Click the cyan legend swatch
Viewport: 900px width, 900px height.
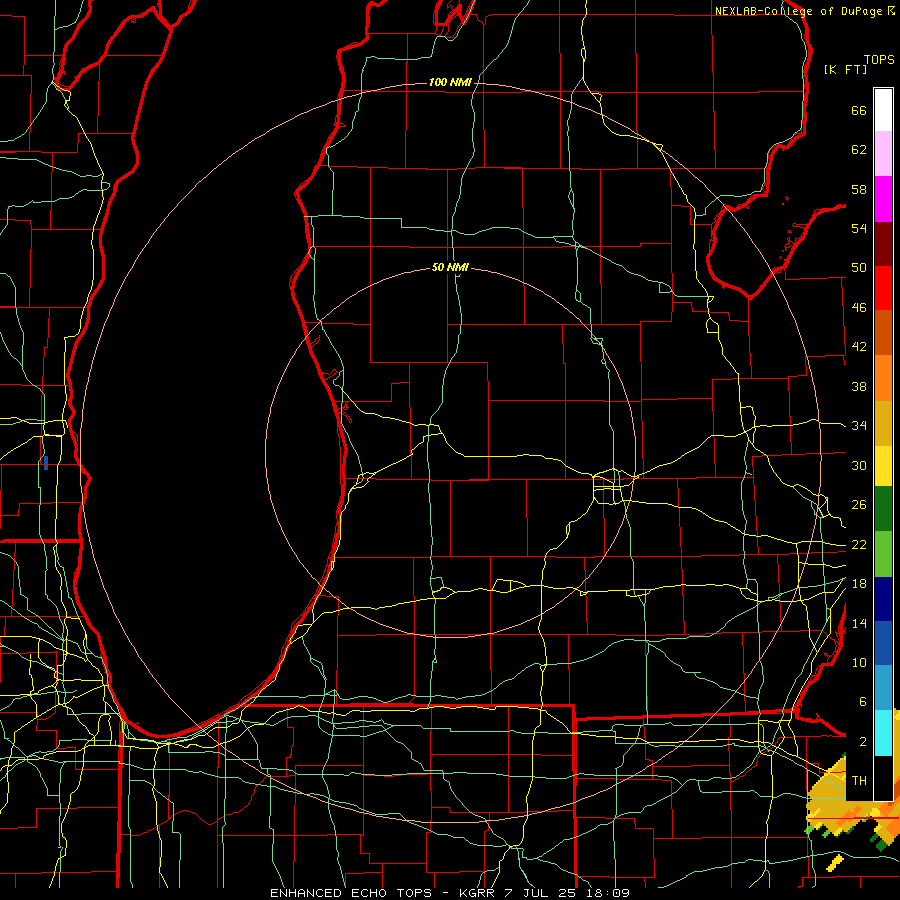click(x=883, y=733)
